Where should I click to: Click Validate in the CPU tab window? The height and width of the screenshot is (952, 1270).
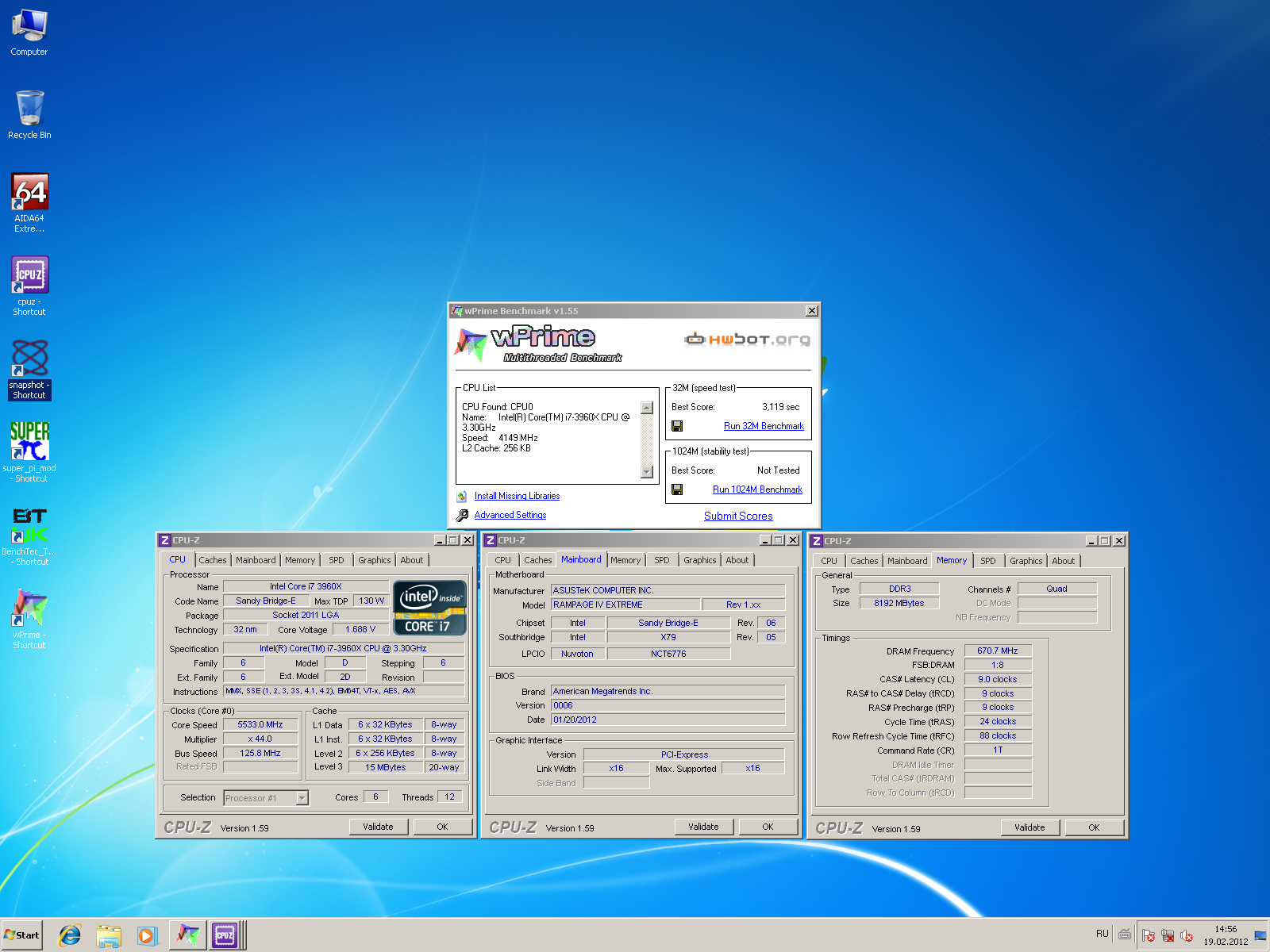[378, 827]
